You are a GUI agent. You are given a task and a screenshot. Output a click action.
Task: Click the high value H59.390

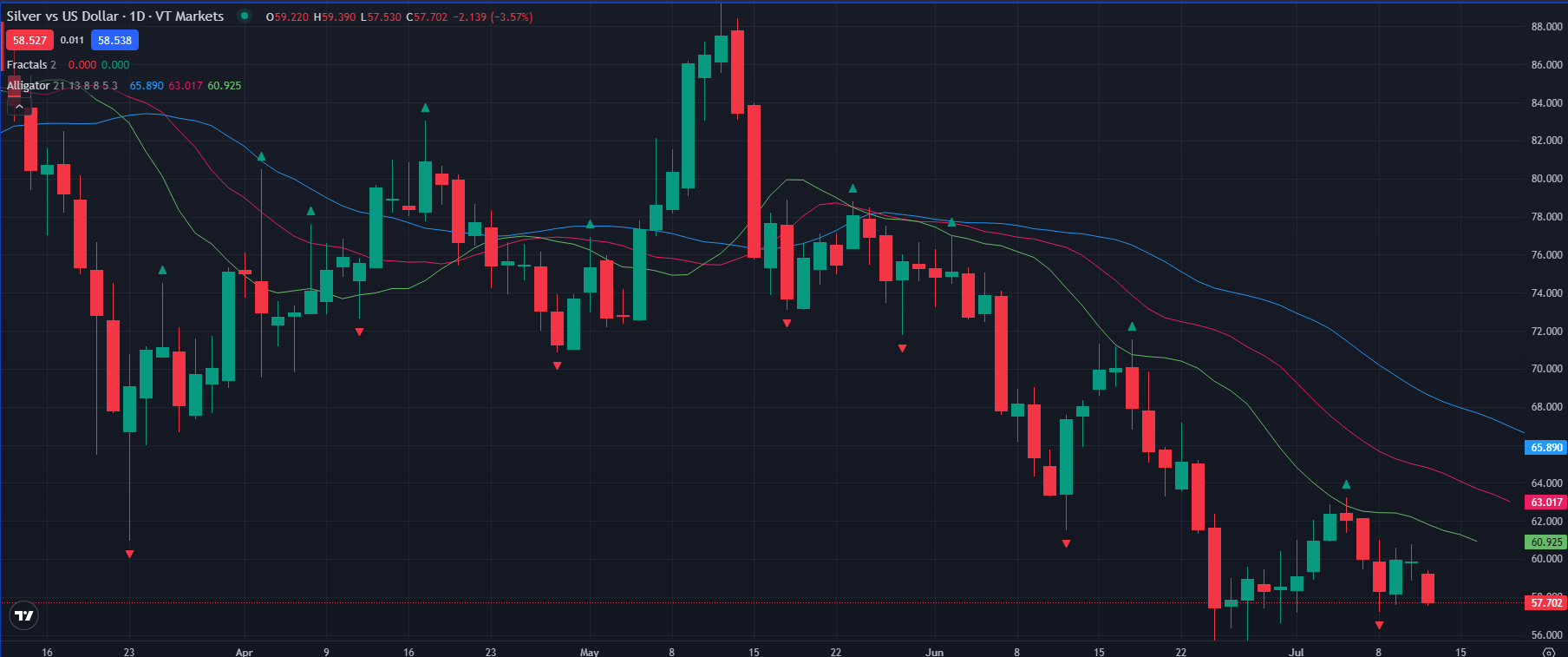pos(335,17)
